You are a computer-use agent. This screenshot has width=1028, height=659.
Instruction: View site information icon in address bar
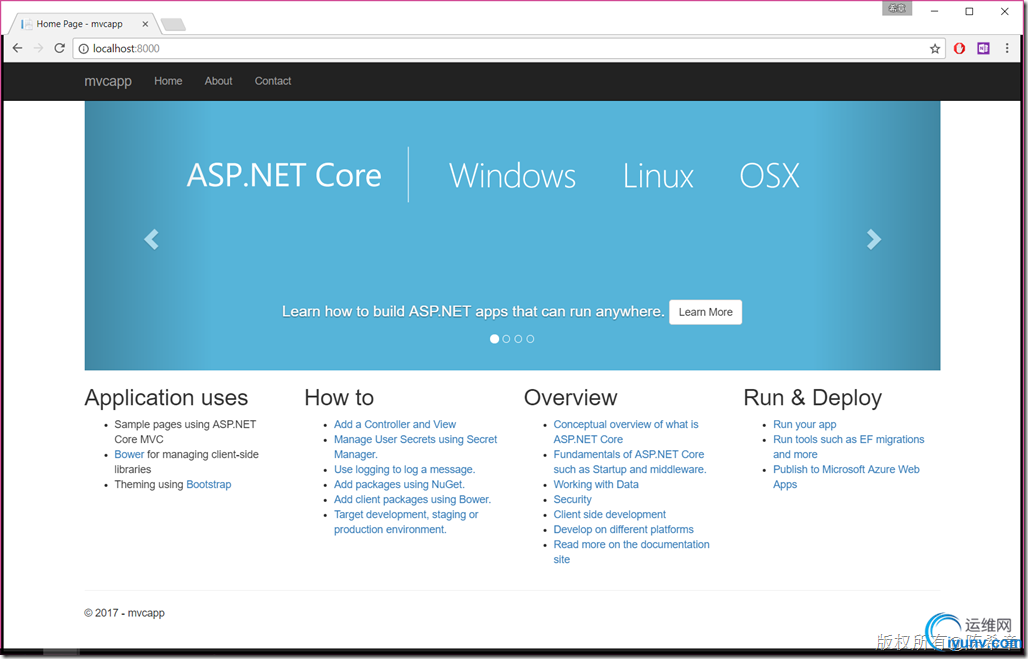click(x=84, y=49)
